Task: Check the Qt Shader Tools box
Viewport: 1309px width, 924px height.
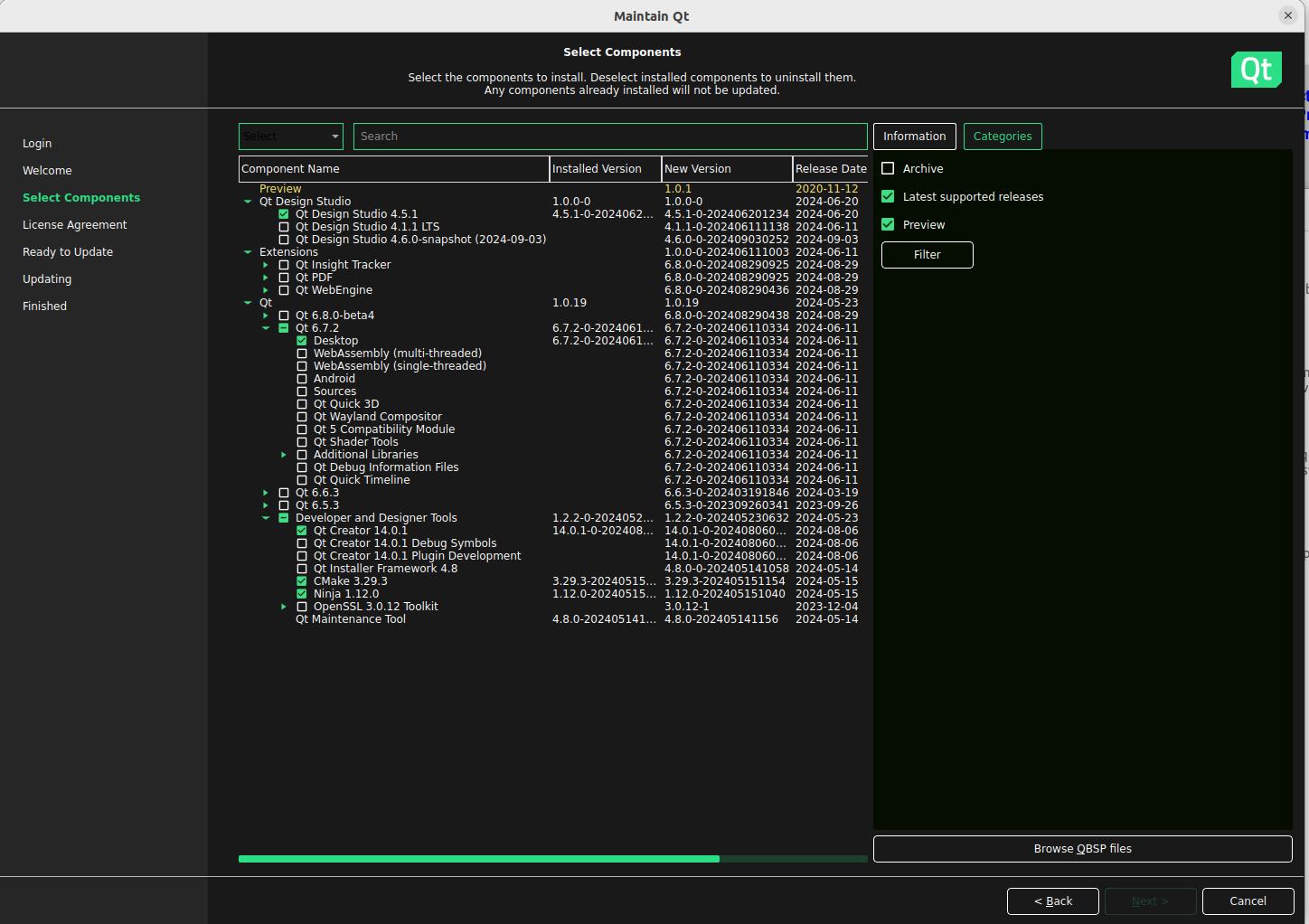Action: [x=302, y=442]
